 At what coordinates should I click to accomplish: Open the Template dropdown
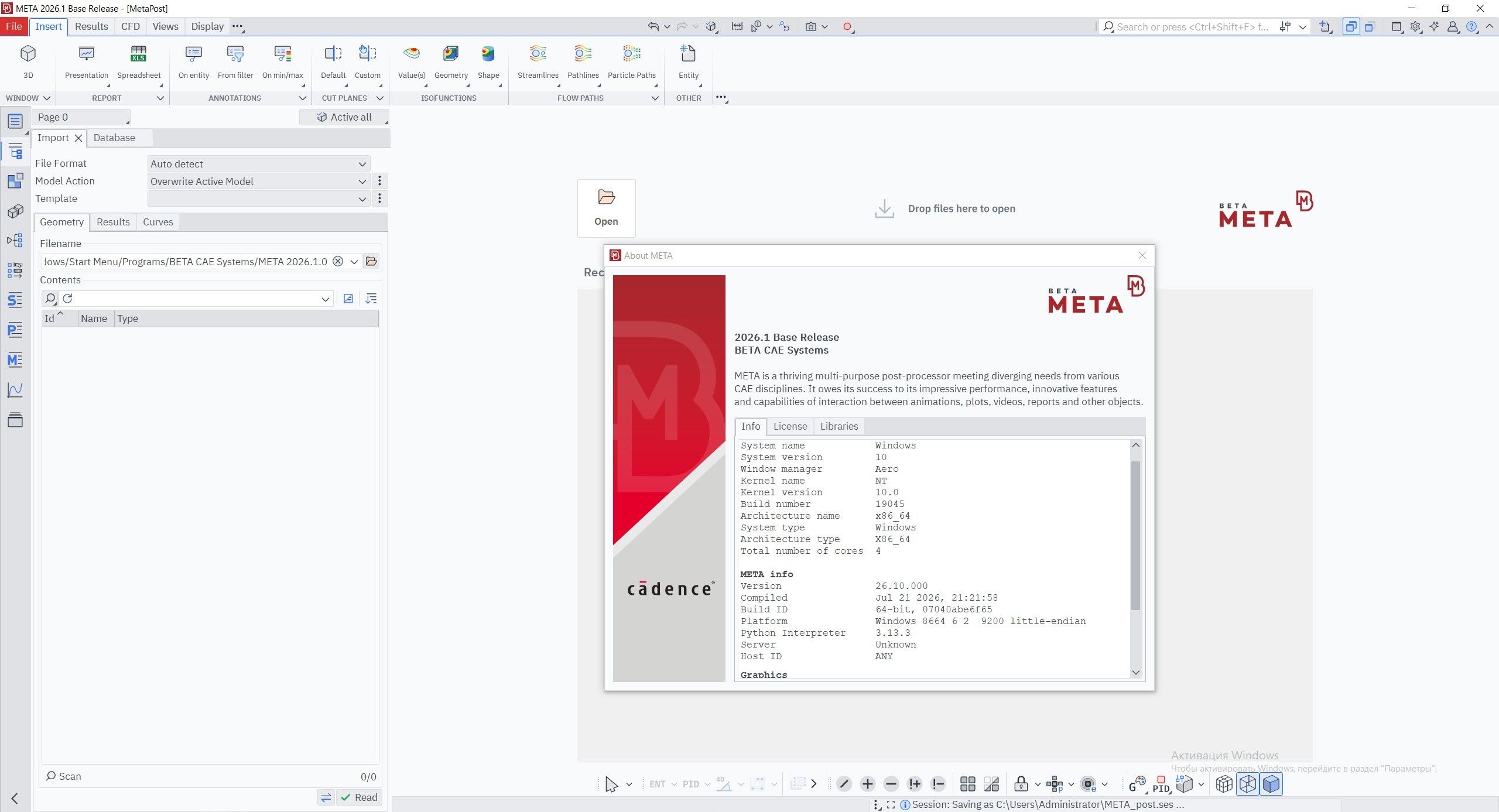click(259, 199)
